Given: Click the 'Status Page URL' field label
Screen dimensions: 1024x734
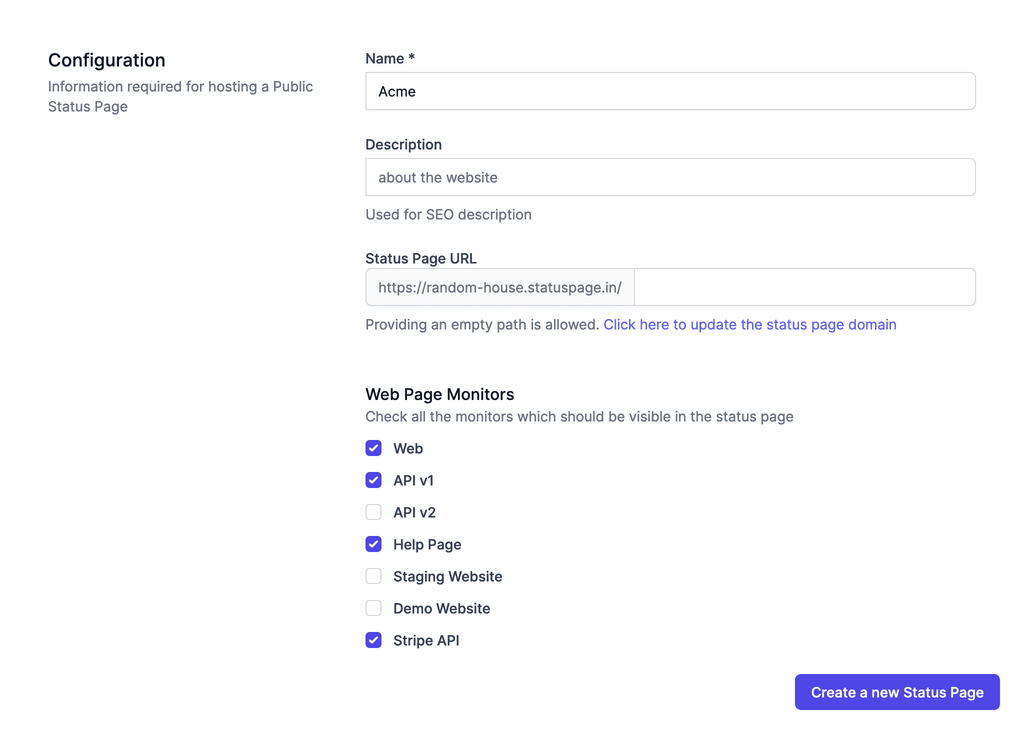Looking at the screenshot, I should click(421, 259).
